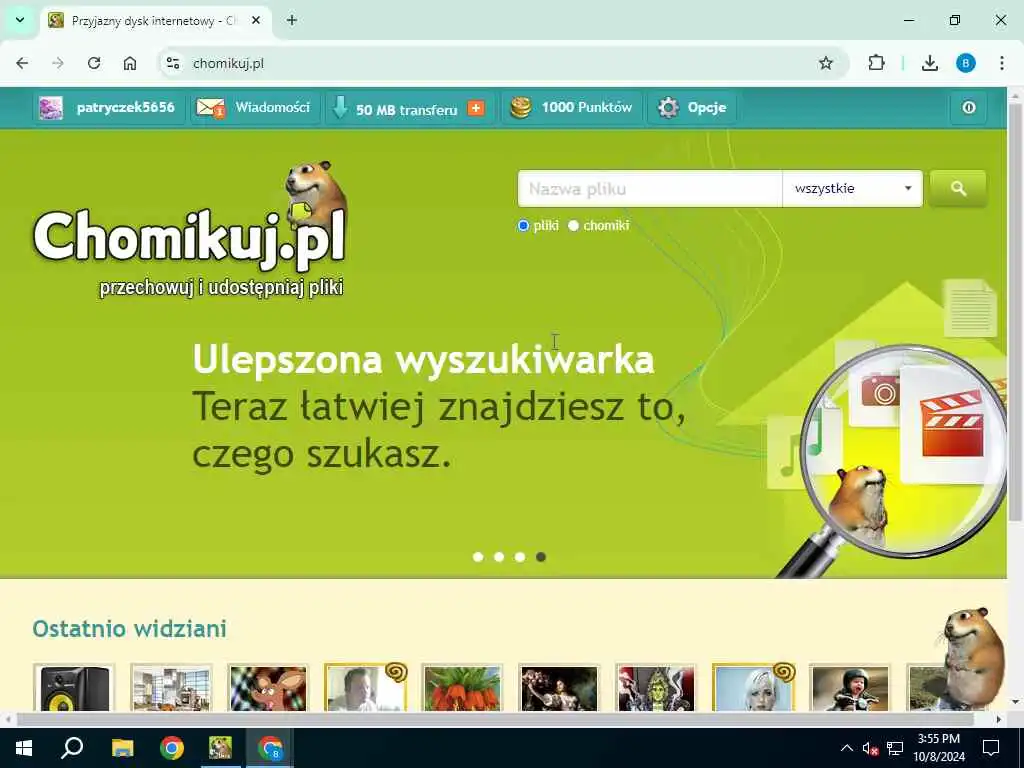Open Wiadomości messages link
This screenshot has width=1024, height=768.
coord(272,108)
